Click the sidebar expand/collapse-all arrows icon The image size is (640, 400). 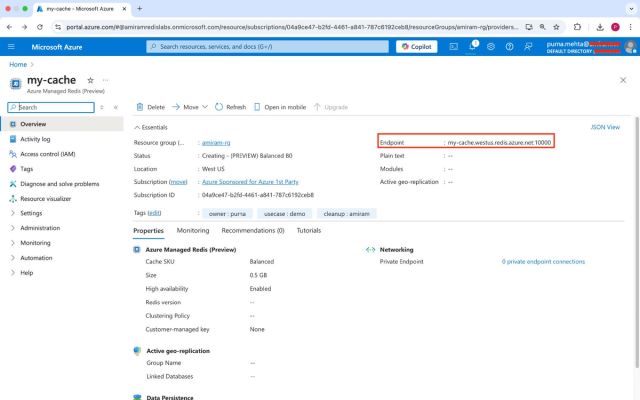[x=102, y=107]
